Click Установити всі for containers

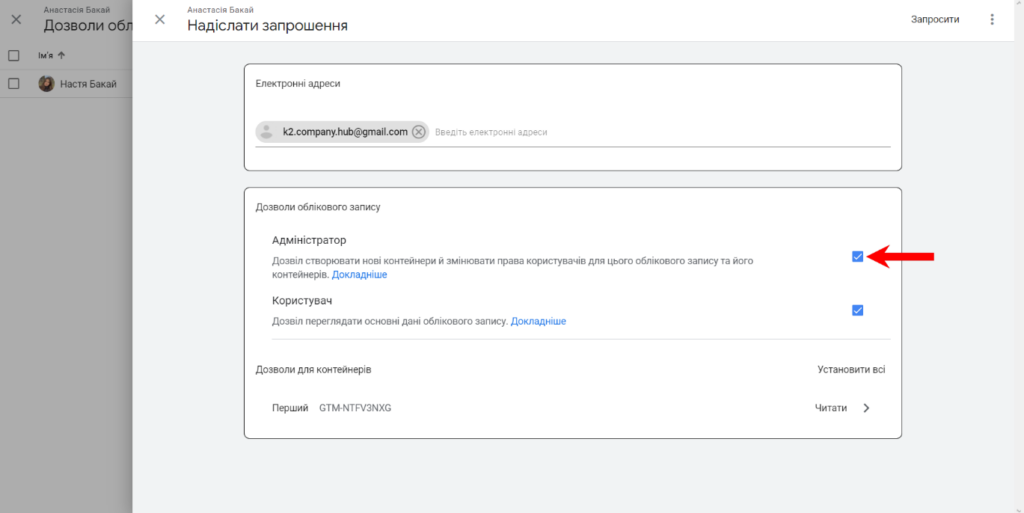tap(850, 370)
